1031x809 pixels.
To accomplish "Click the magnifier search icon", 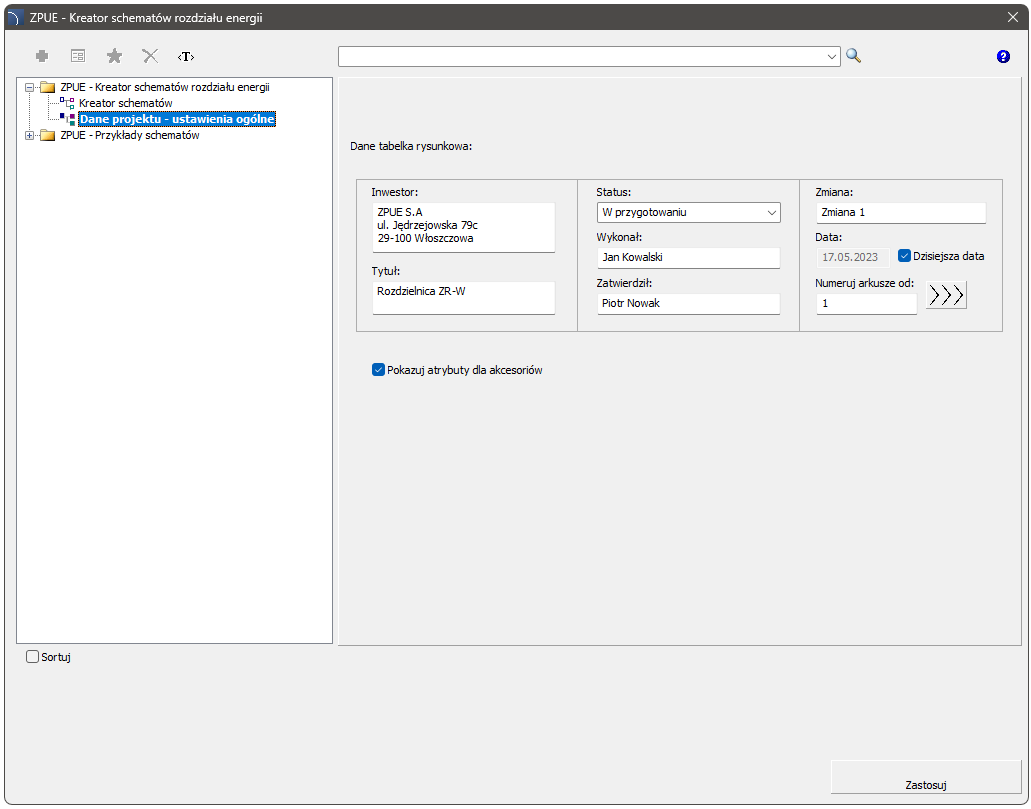I will [853, 56].
